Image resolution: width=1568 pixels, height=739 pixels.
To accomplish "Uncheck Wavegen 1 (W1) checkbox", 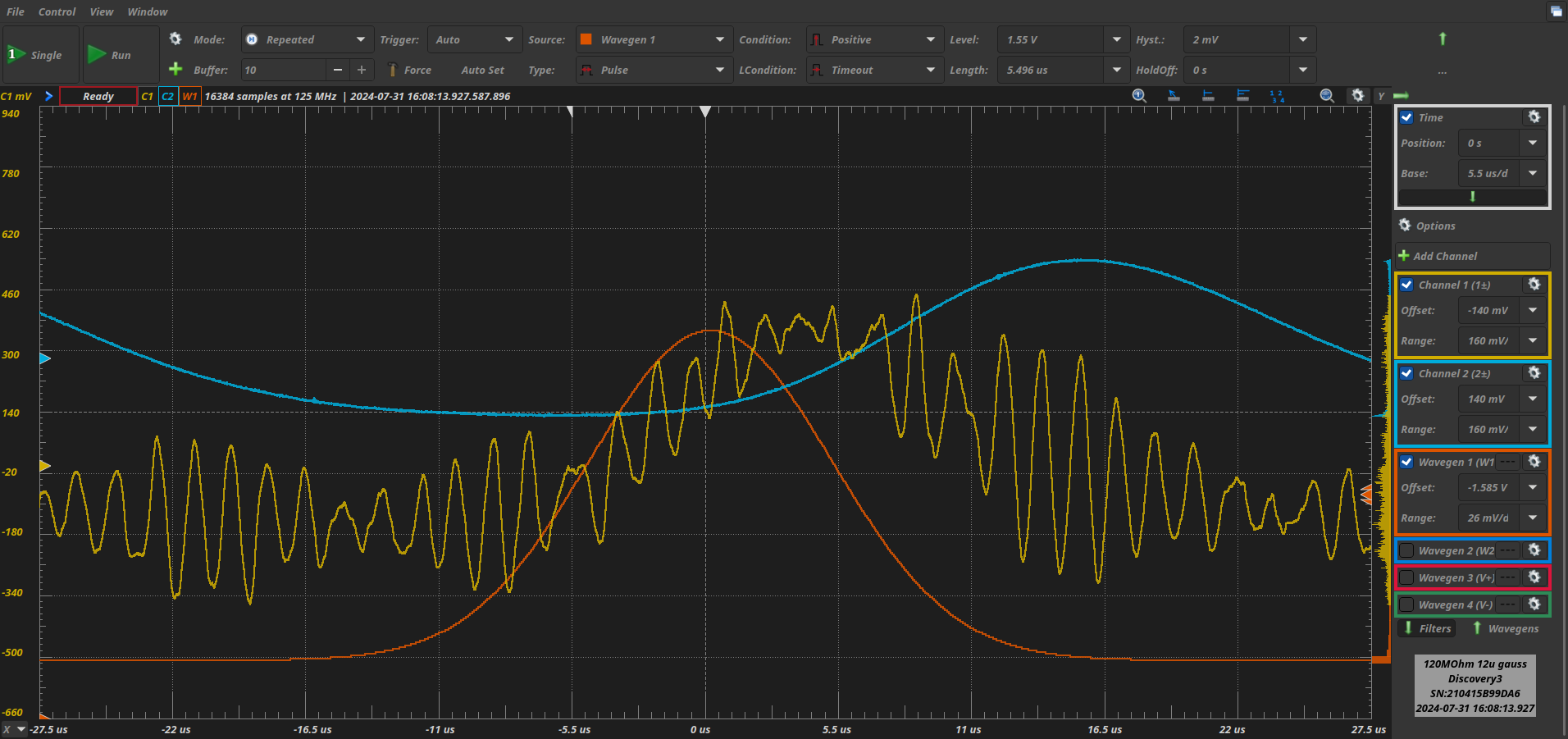I will [x=1407, y=462].
